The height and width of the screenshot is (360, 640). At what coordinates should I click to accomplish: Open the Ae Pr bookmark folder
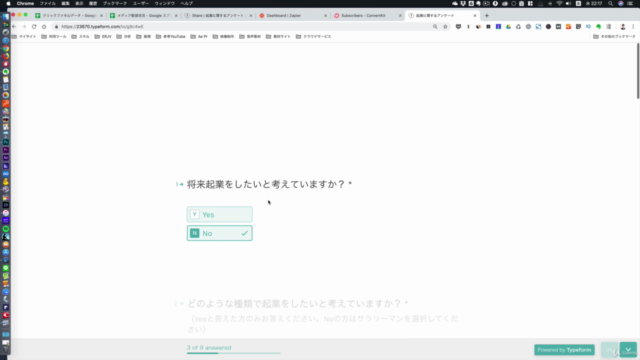tap(199, 36)
